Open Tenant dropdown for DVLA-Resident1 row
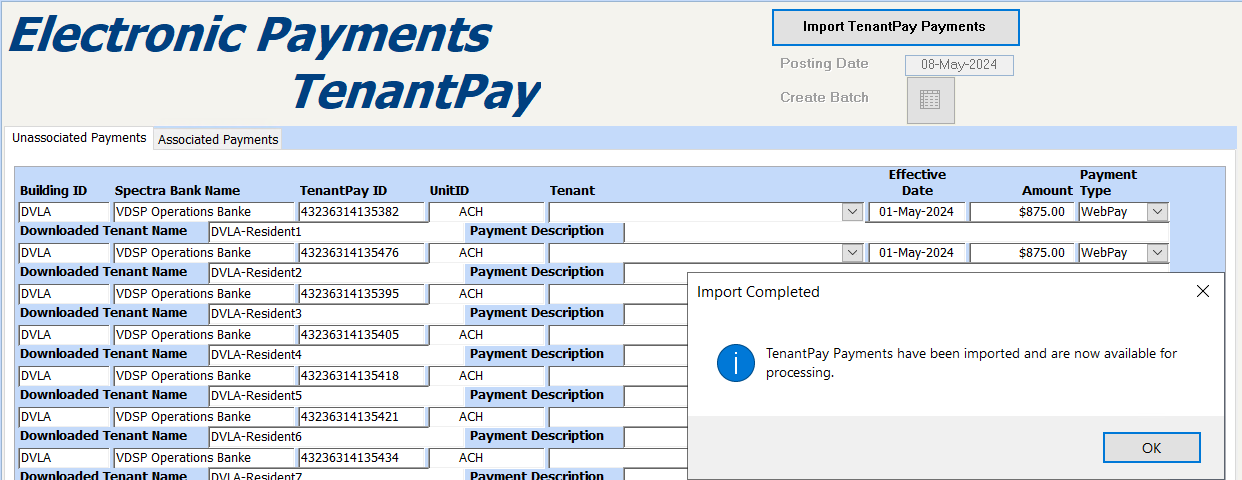 pos(852,212)
